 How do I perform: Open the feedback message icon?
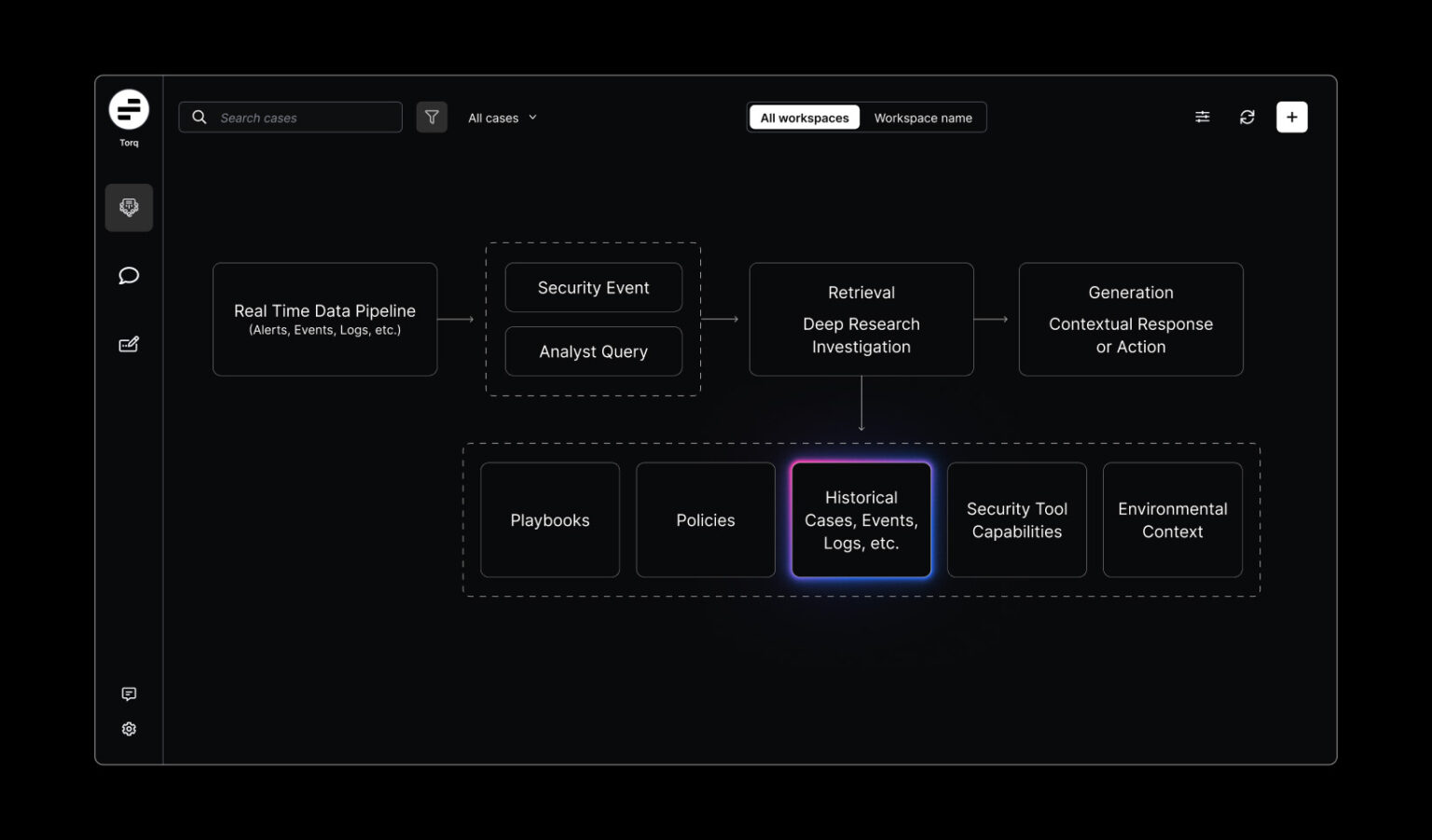click(129, 694)
